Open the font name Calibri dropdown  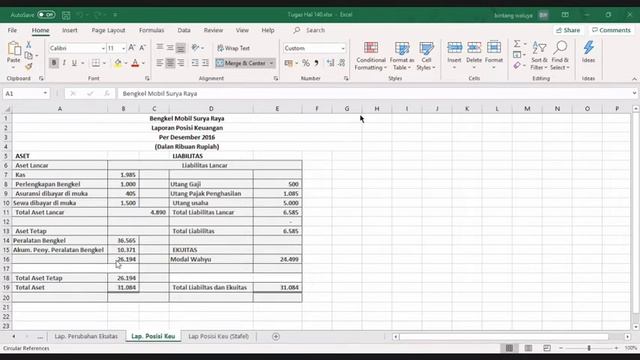coord(103,48)
